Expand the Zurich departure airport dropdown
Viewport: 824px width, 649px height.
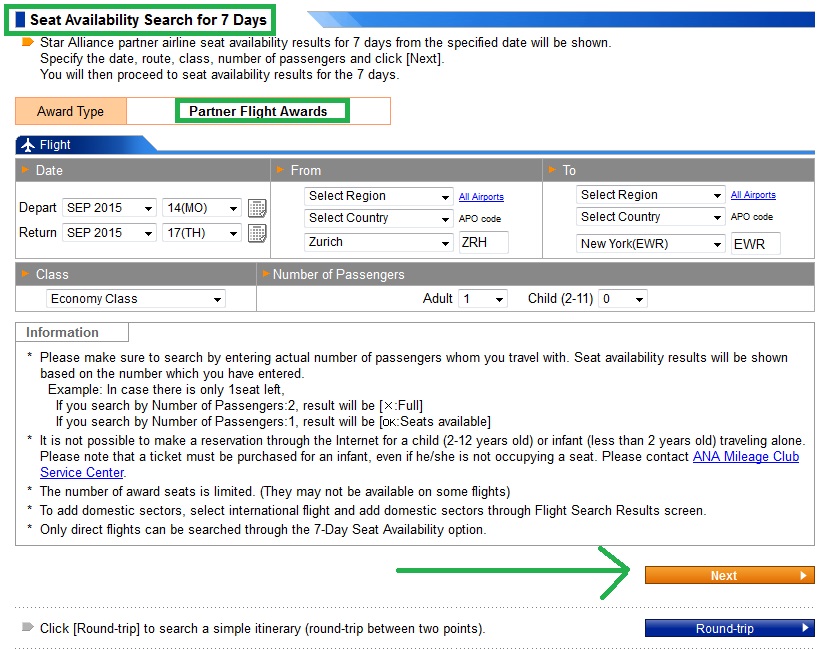click(x=378, y=242)
